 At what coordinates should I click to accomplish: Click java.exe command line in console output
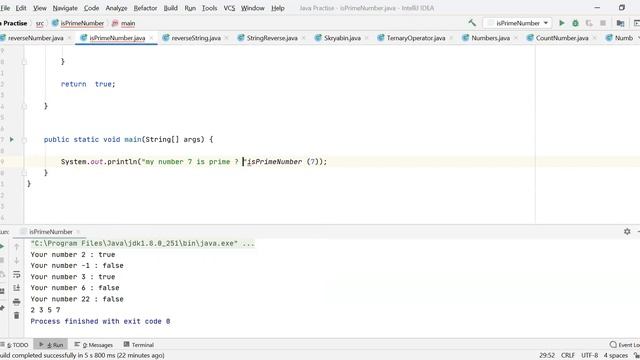(142, 243)
